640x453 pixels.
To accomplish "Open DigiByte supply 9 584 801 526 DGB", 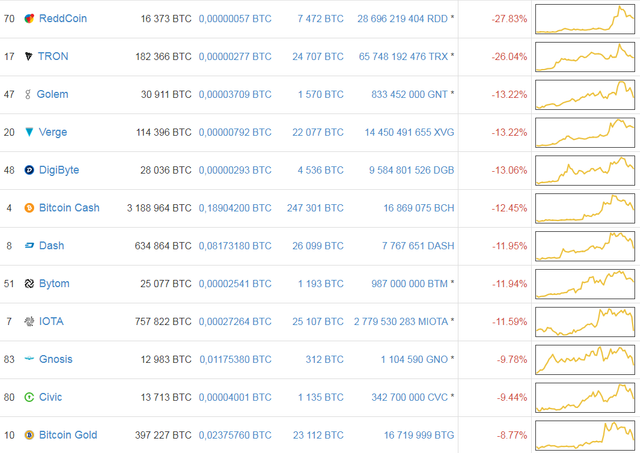I will [x=411, y=170].
